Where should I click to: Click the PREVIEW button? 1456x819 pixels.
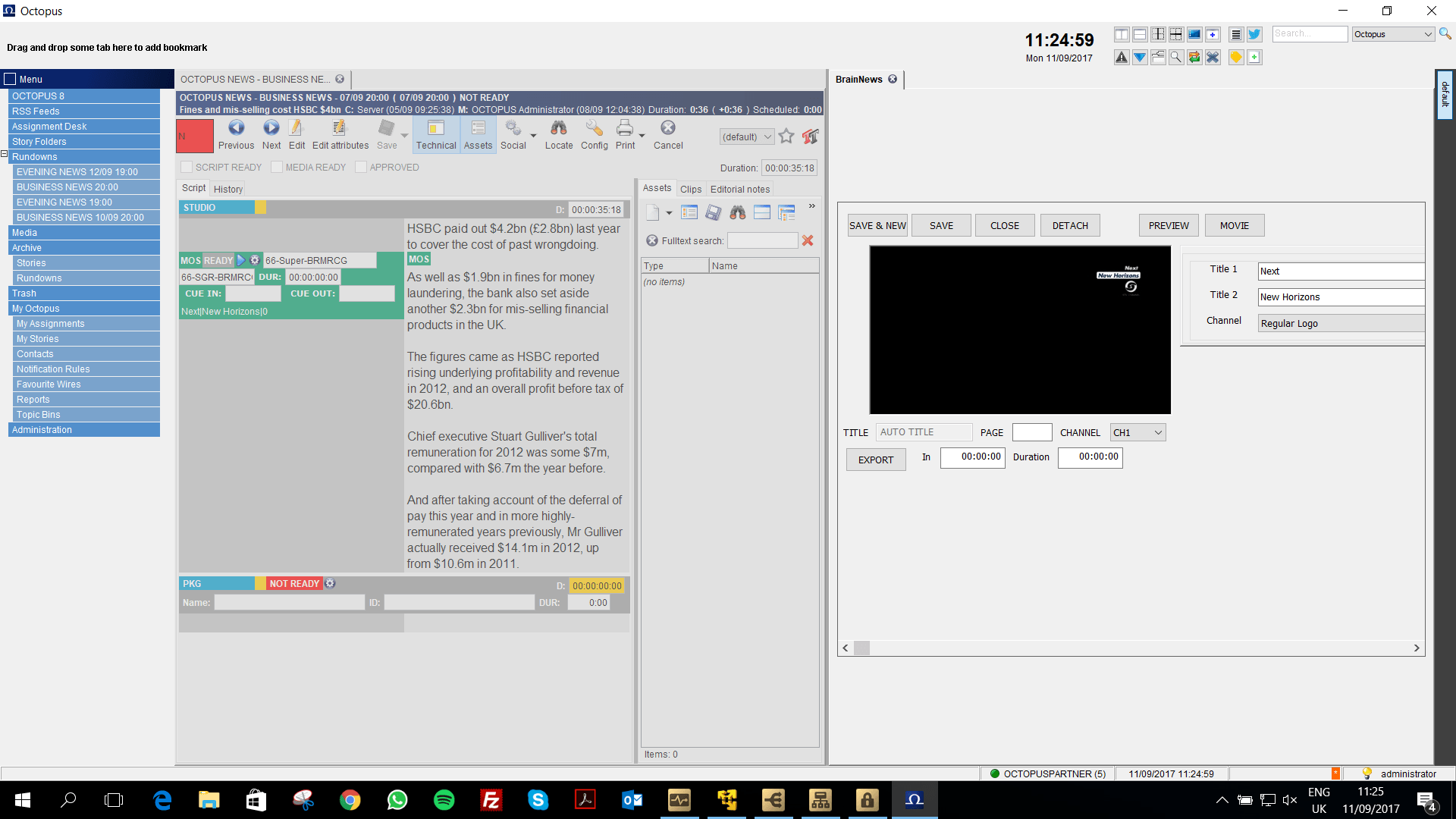click(1168, 226)
